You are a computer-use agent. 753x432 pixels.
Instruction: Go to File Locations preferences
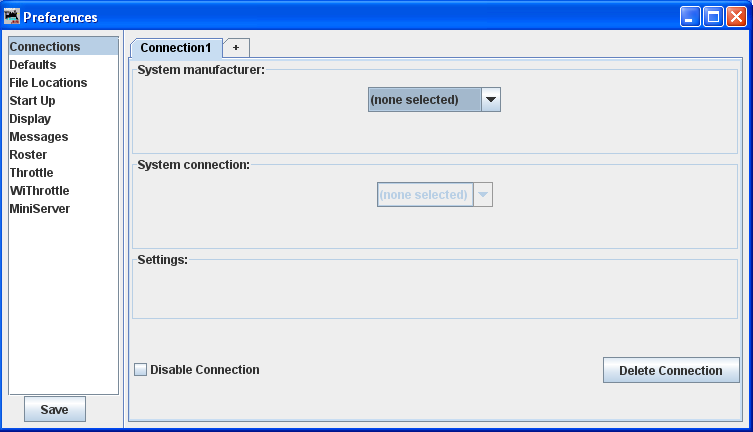(x=48, y=83)
